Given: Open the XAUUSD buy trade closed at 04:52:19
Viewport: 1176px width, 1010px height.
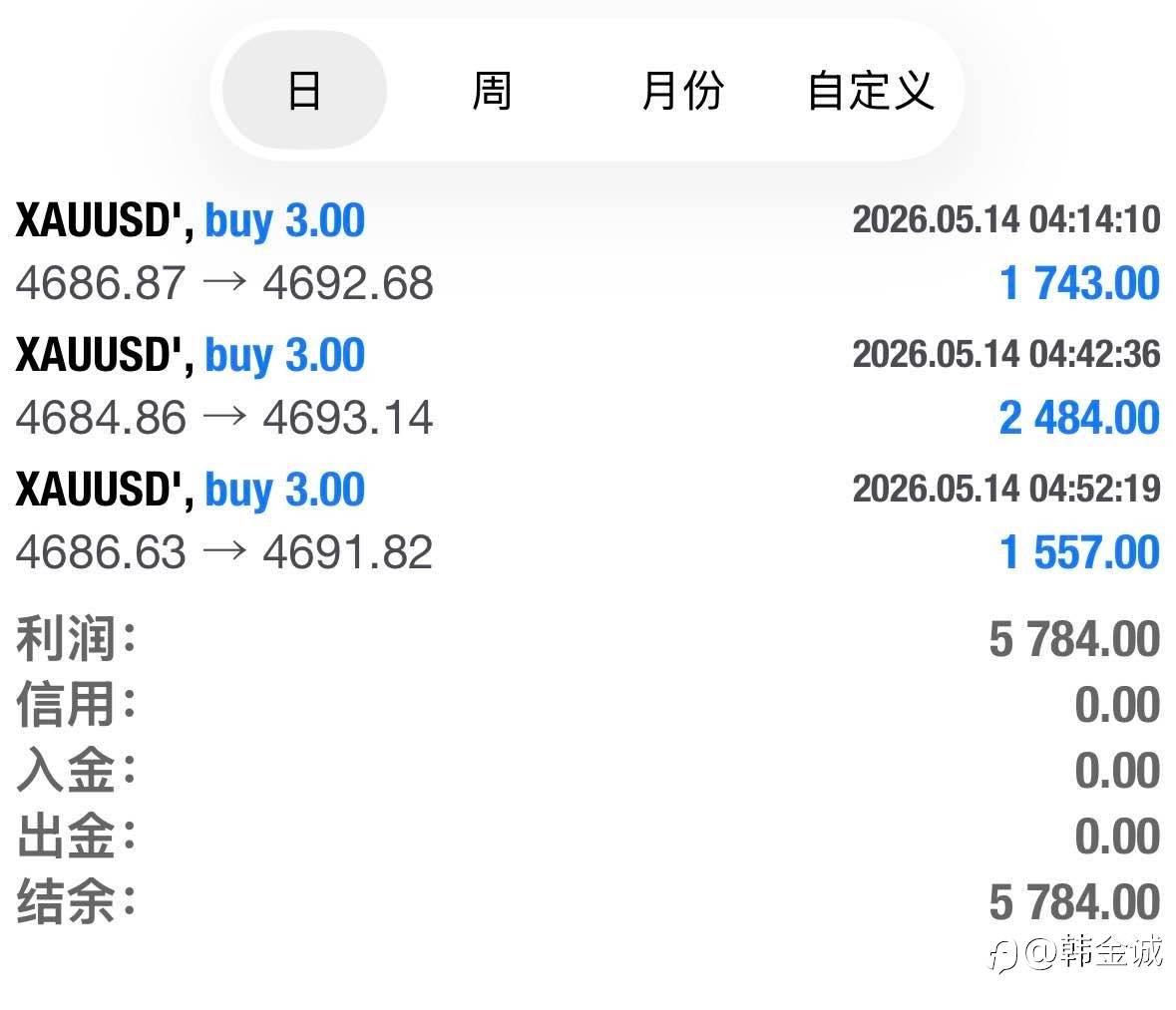Looking at the screenshot, I should click(588, 520).
